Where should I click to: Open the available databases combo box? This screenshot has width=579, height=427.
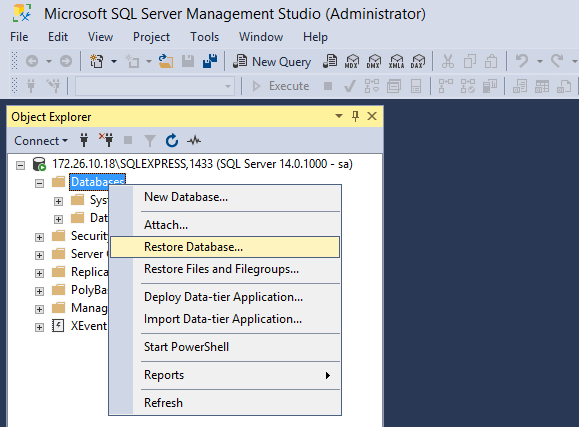(155, 86)
